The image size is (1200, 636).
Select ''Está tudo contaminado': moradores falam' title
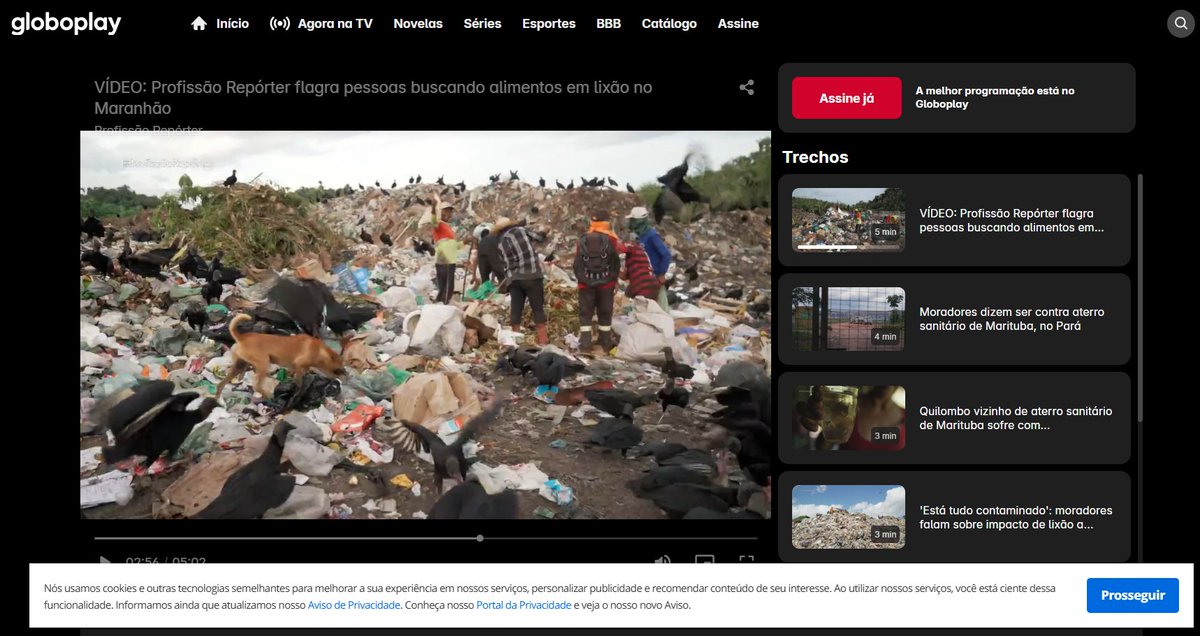pos(1015,517)
